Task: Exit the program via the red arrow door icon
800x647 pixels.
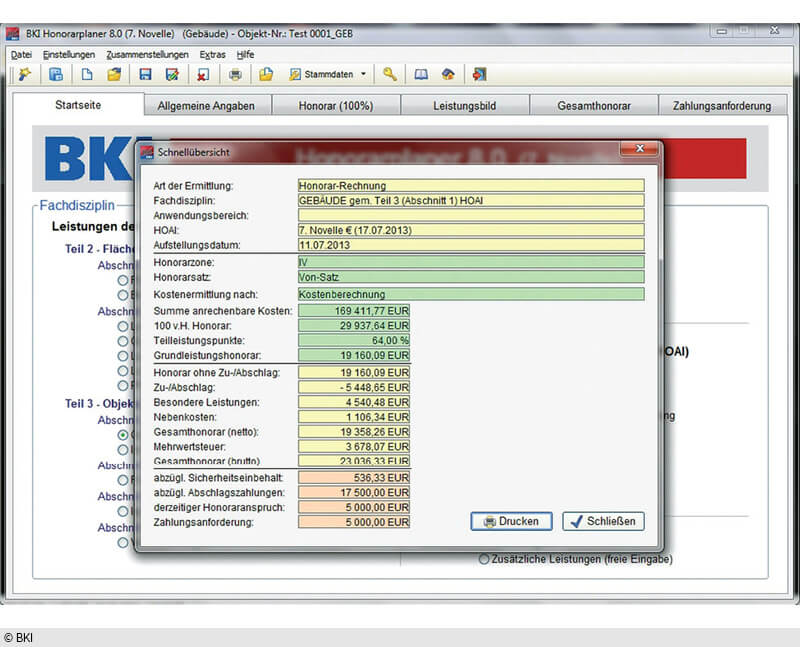Action: (x=479, y=74)
